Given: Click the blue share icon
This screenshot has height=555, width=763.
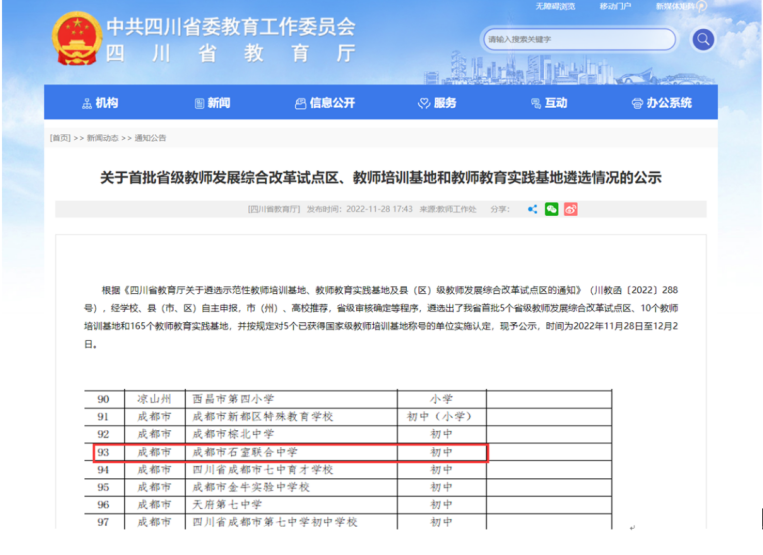Looking at the screenshot, I should click(533, 209).
